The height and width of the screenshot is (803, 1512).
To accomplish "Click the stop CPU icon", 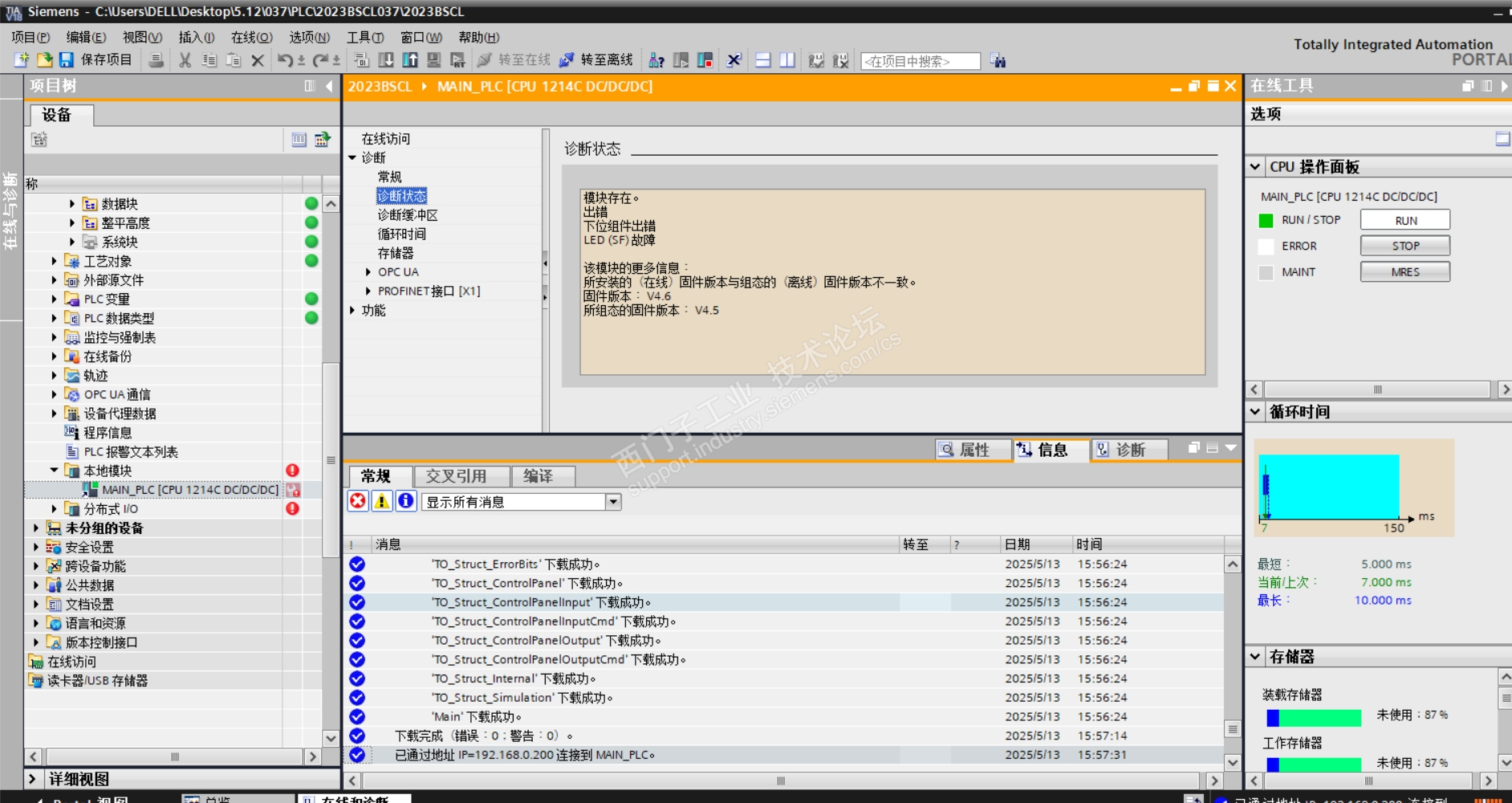I will coord(705,60).
